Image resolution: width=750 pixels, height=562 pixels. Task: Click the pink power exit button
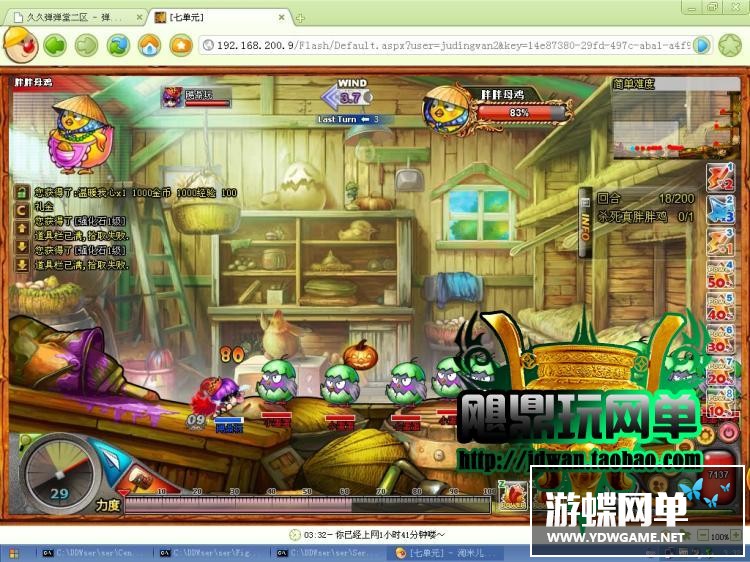tap(728, 432)
